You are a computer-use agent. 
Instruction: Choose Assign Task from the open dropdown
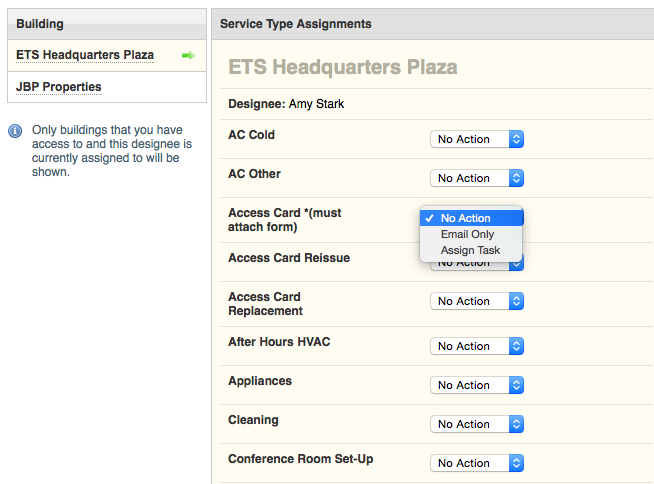470,250
